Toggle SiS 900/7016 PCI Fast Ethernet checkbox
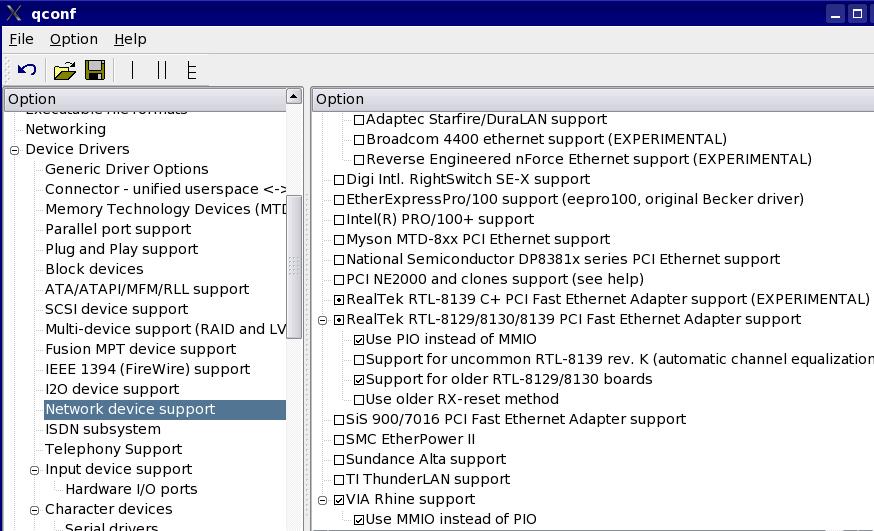This screenshot has height=531, width=874. pyautogui.click(x=339, y=420)
